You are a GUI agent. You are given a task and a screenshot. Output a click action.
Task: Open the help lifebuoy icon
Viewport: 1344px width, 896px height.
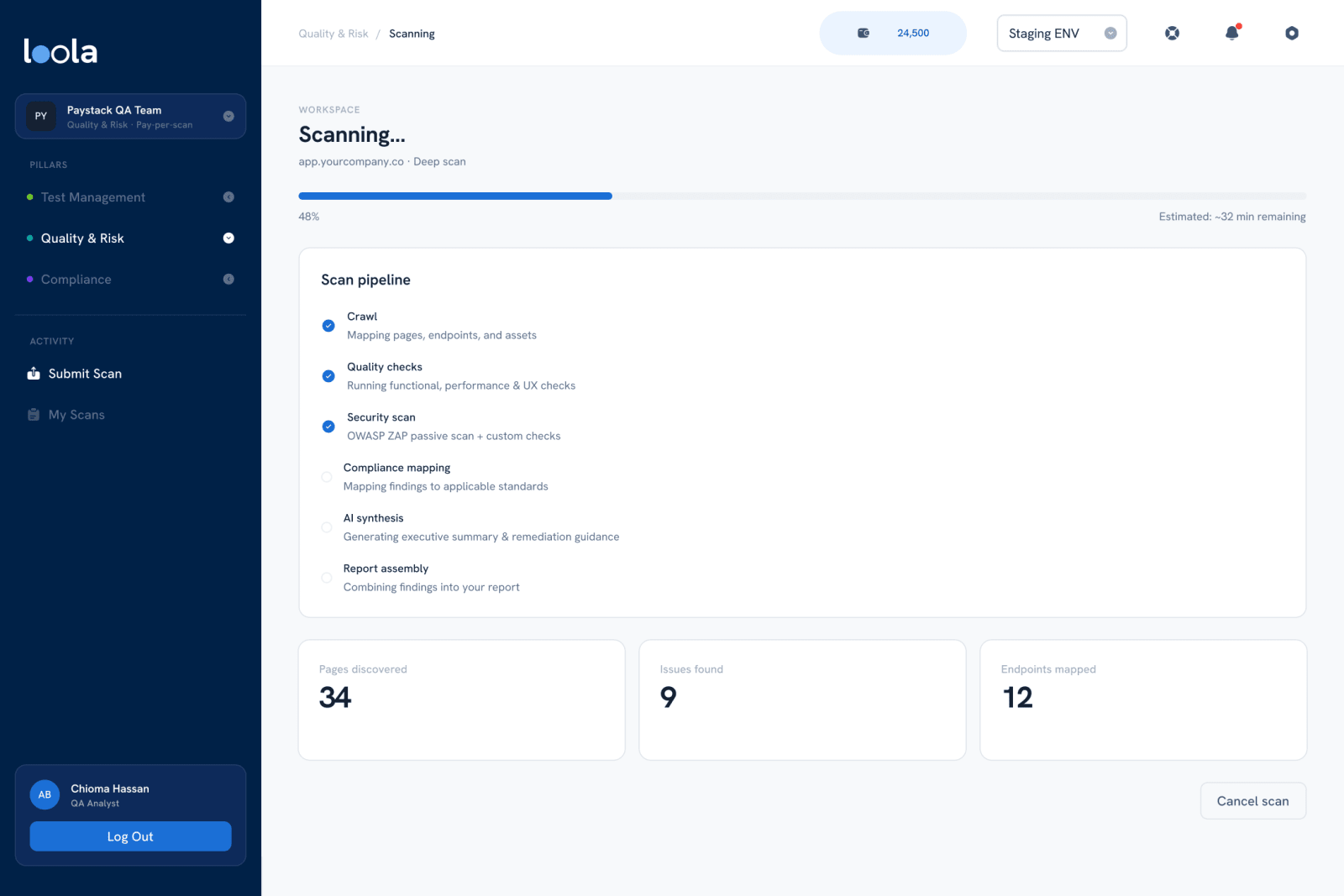[x=1172, y=33]
